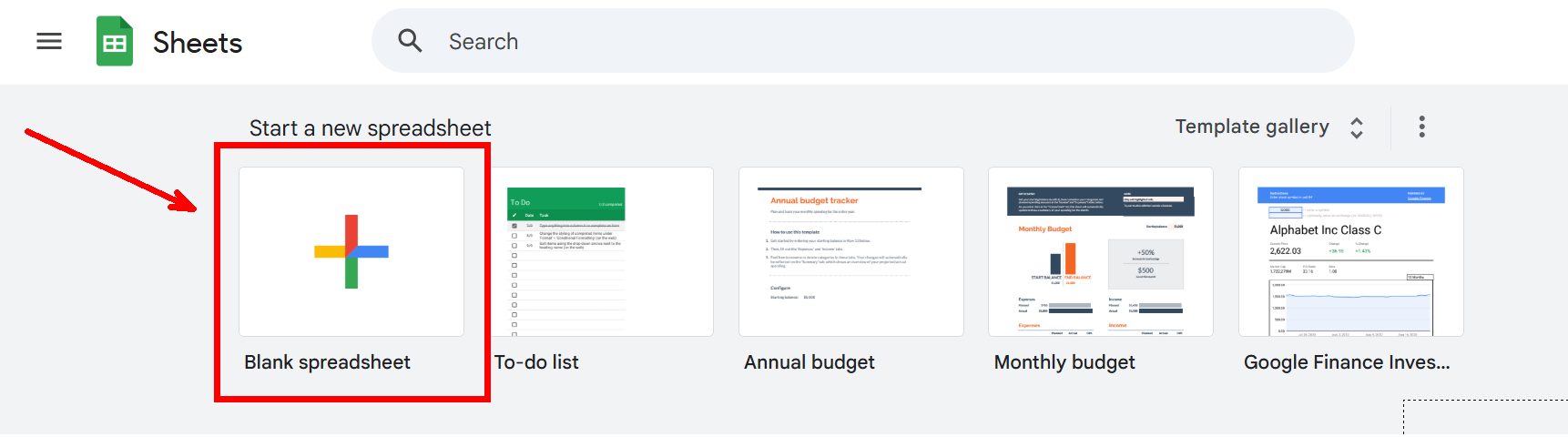Open the main menu hamburger icon
The height and width of the screenshot is (437, 1568).
tap(49, 42)
